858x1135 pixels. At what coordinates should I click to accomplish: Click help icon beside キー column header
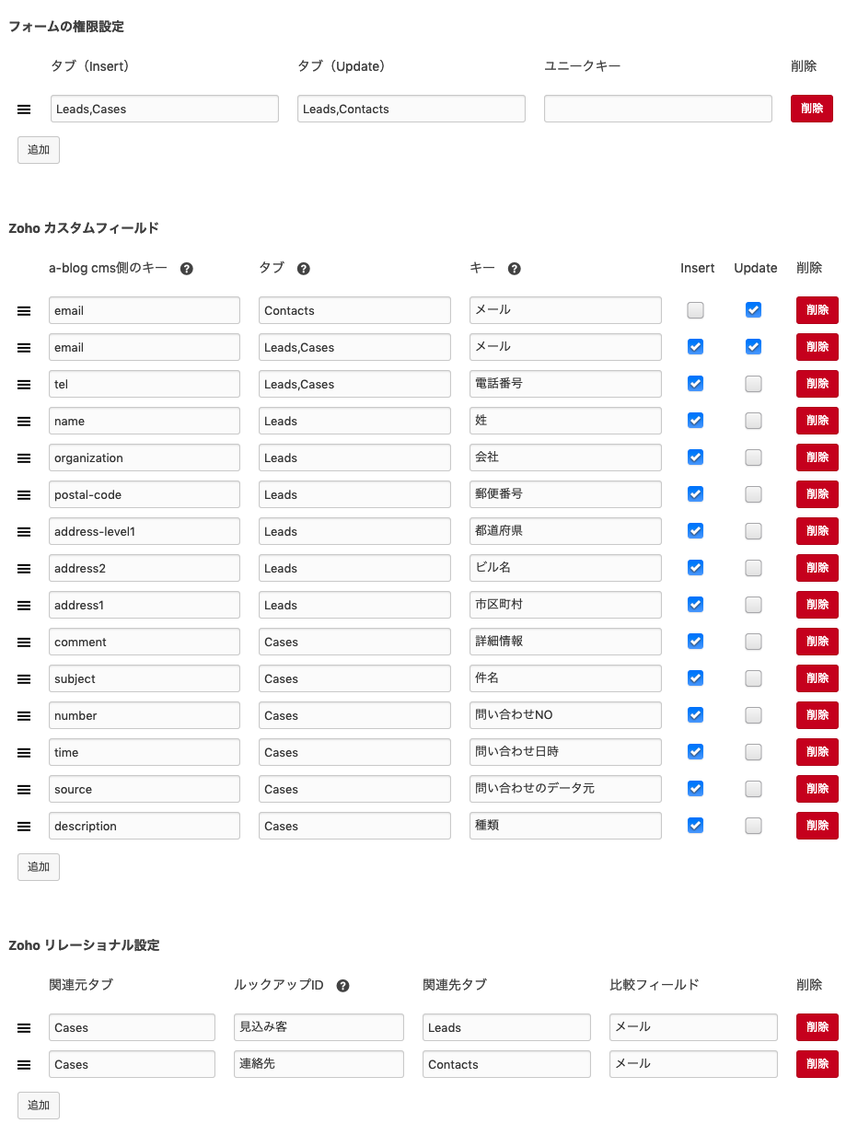[x=514, y=269]
